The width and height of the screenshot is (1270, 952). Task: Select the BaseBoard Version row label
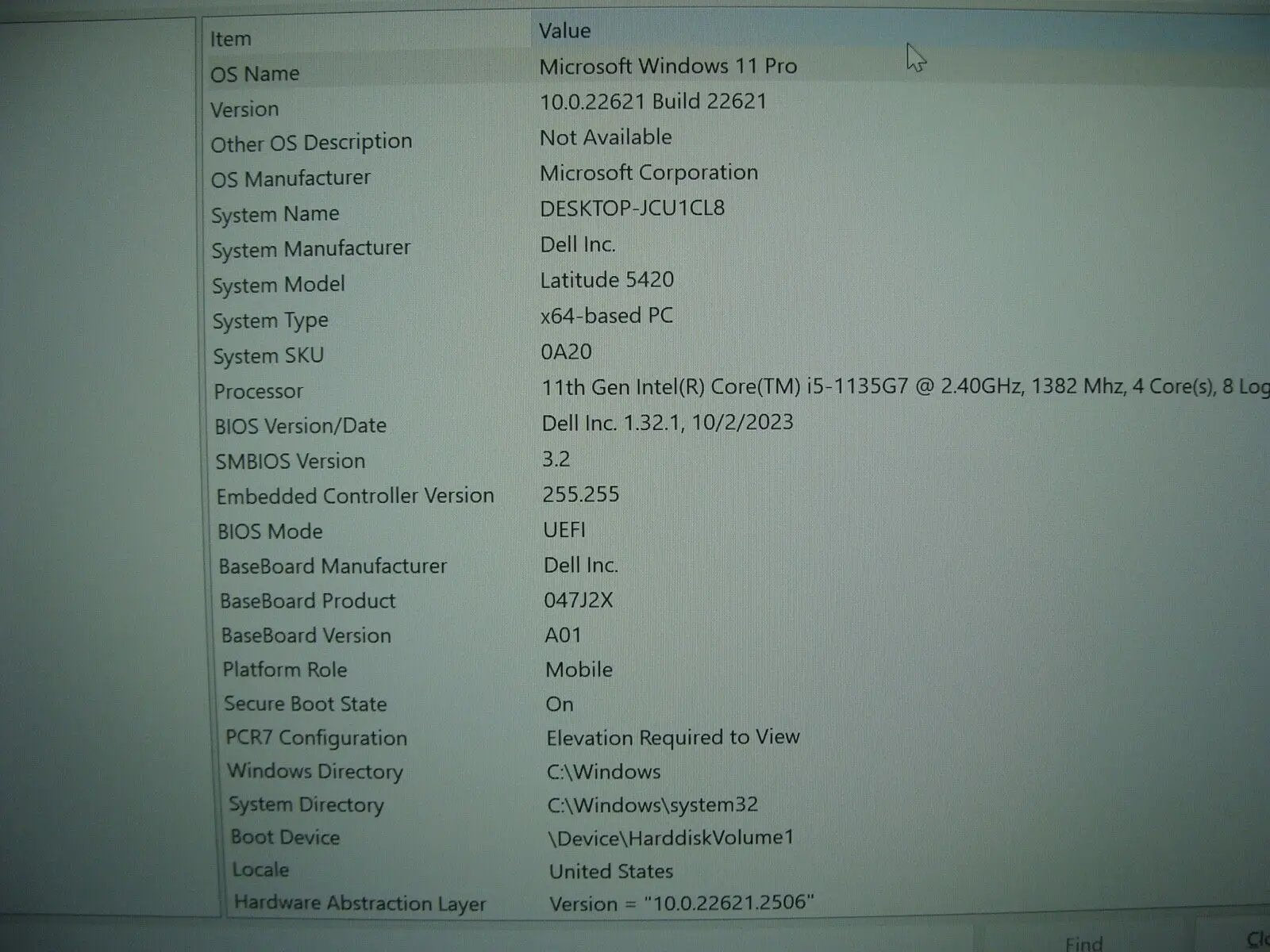click(306, 636)
